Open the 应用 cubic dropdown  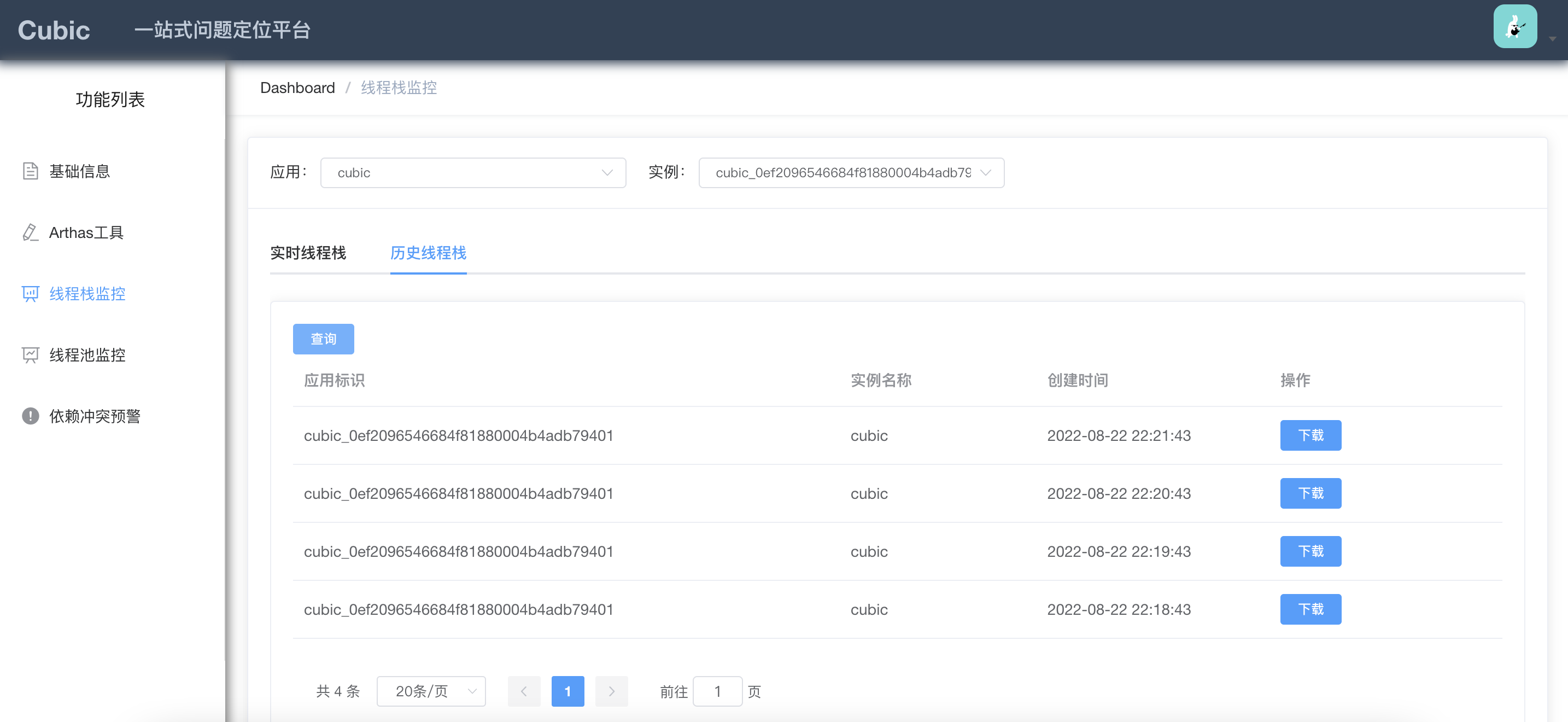pos(473,173)
